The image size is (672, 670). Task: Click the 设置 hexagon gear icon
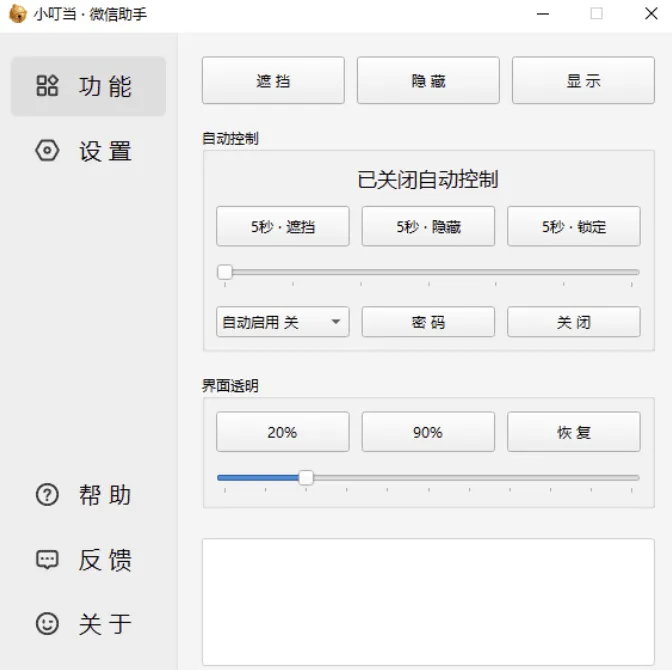[47, 151]
